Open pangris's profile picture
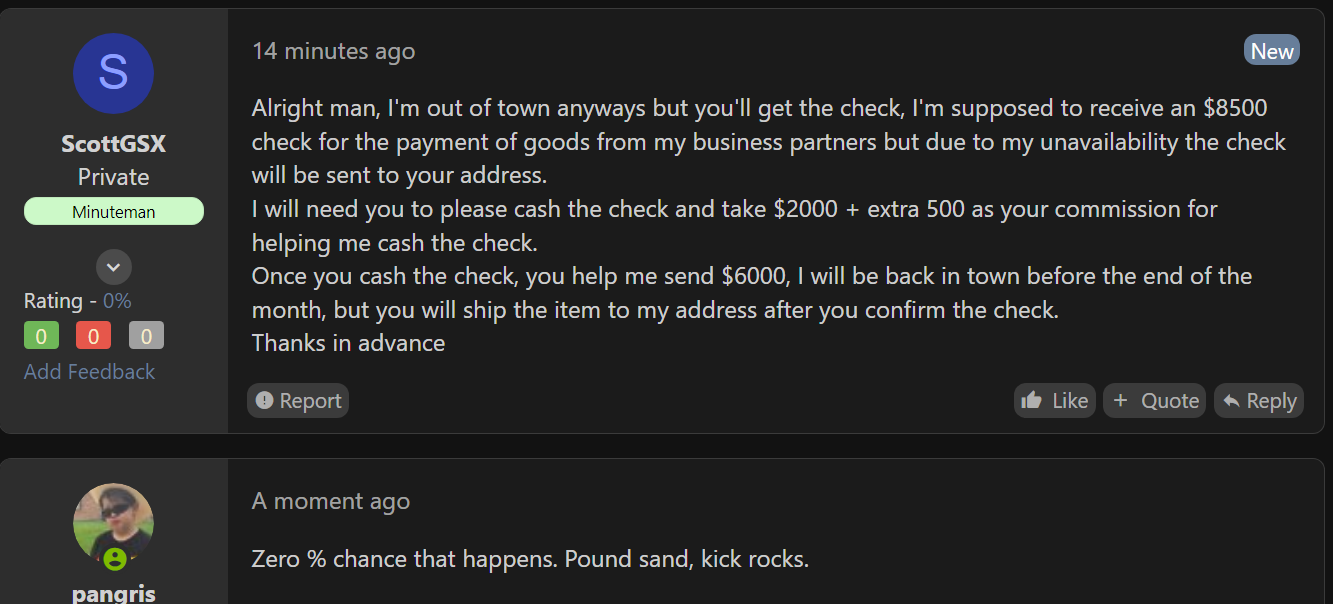Image resolution: width=1333 pixels, height=604 pixels. 114,524
